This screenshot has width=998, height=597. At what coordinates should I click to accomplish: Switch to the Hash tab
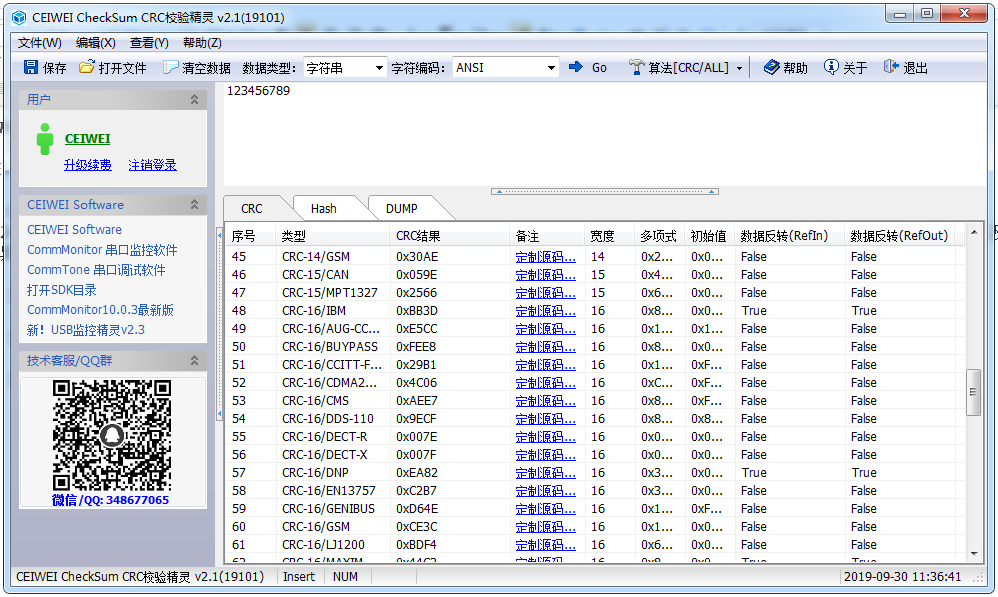pos(324,208)
